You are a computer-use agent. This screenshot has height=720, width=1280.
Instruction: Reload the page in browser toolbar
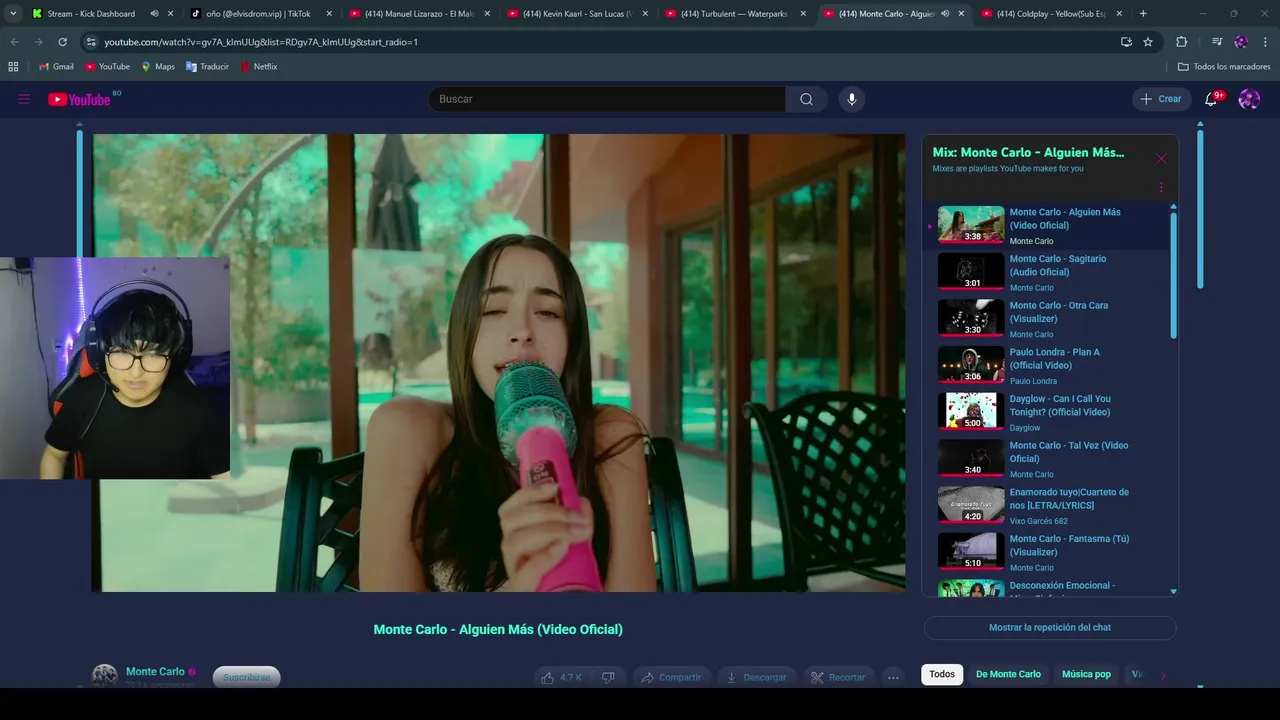[62, 42]
